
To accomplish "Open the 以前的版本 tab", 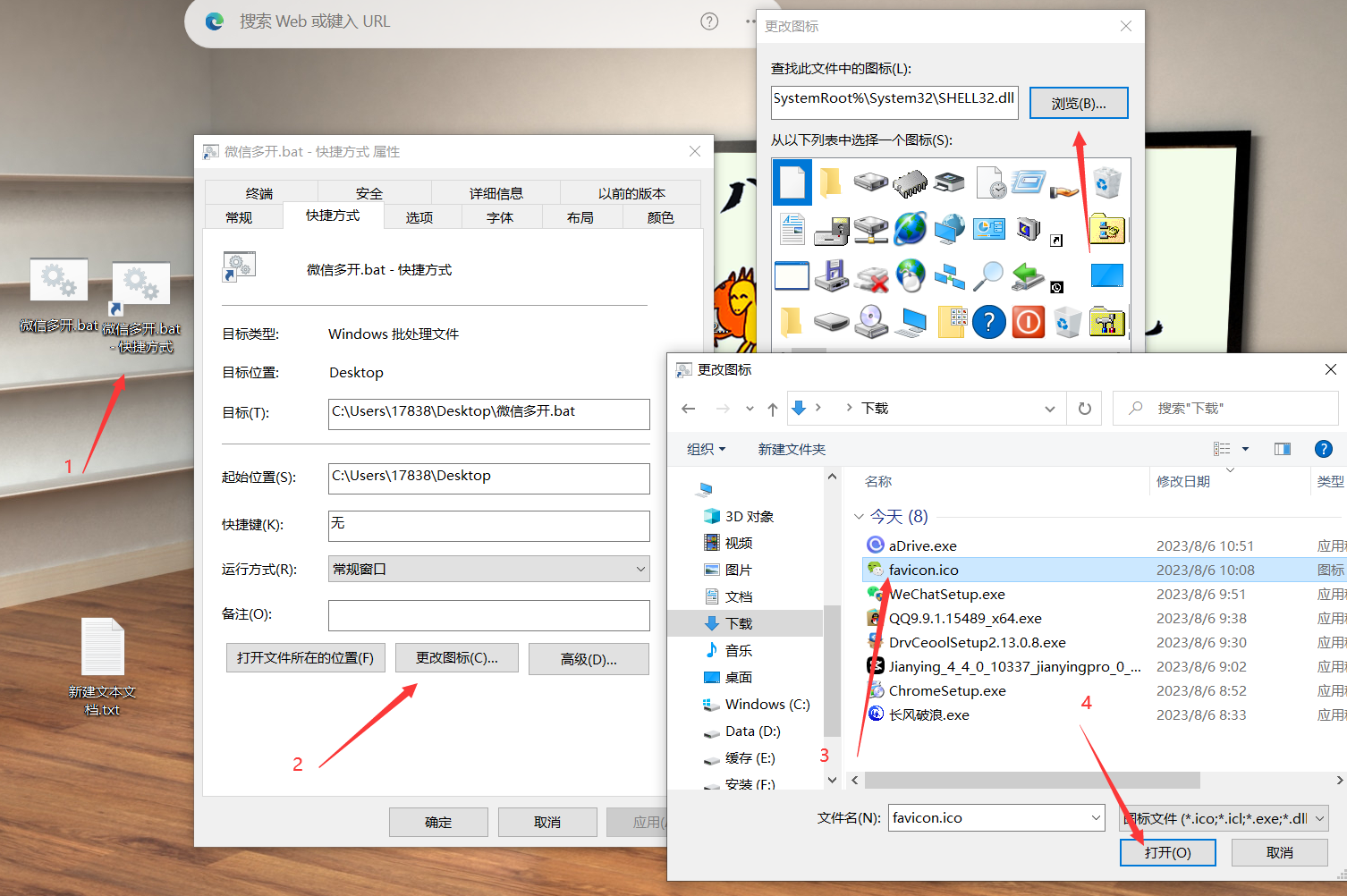I will click(631, 193).
